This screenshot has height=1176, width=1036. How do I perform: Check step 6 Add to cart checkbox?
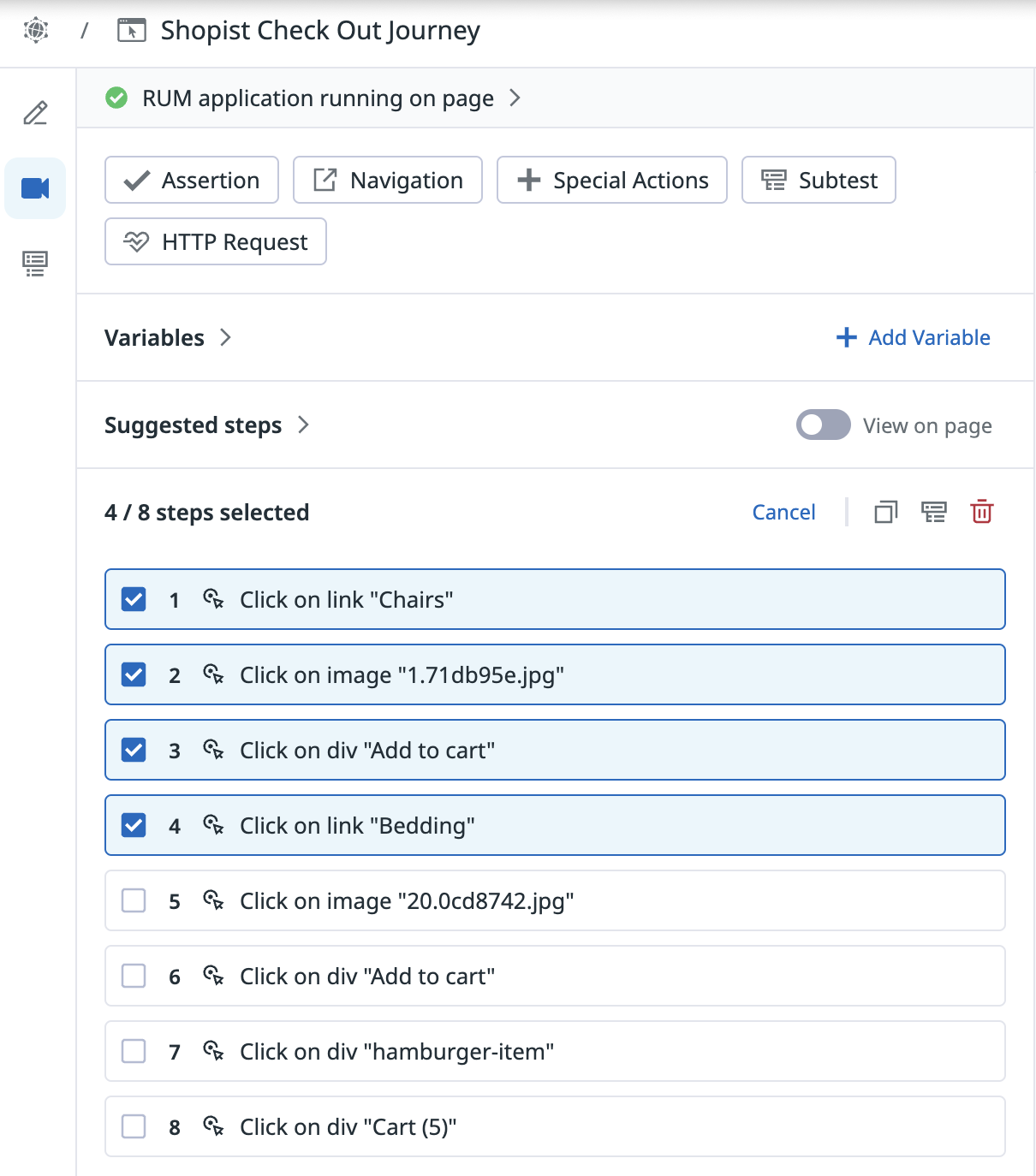point(134,976)
